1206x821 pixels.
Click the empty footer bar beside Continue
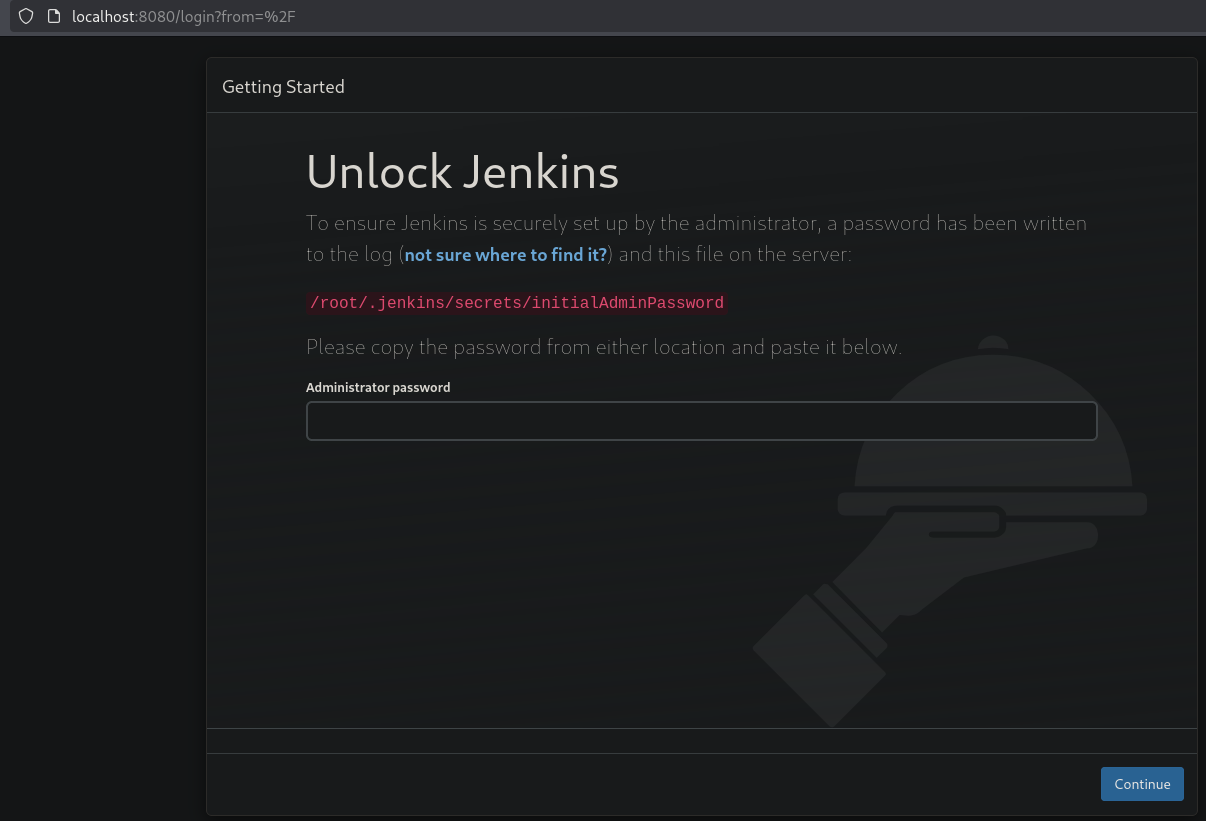click(650, 784)
